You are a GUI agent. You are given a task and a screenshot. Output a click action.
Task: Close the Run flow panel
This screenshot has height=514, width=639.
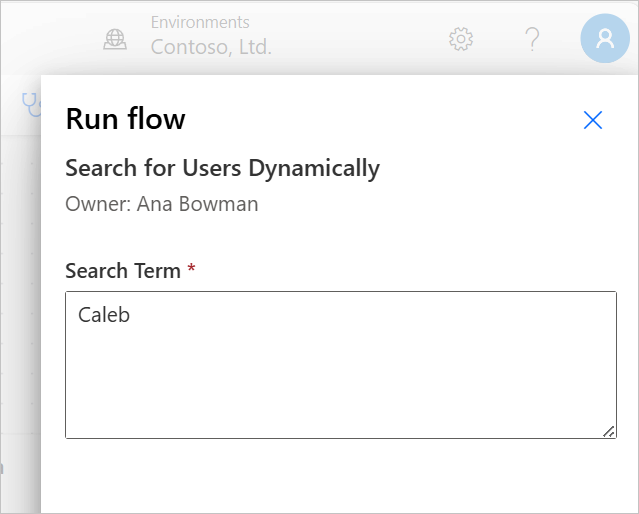pos(593,120)
